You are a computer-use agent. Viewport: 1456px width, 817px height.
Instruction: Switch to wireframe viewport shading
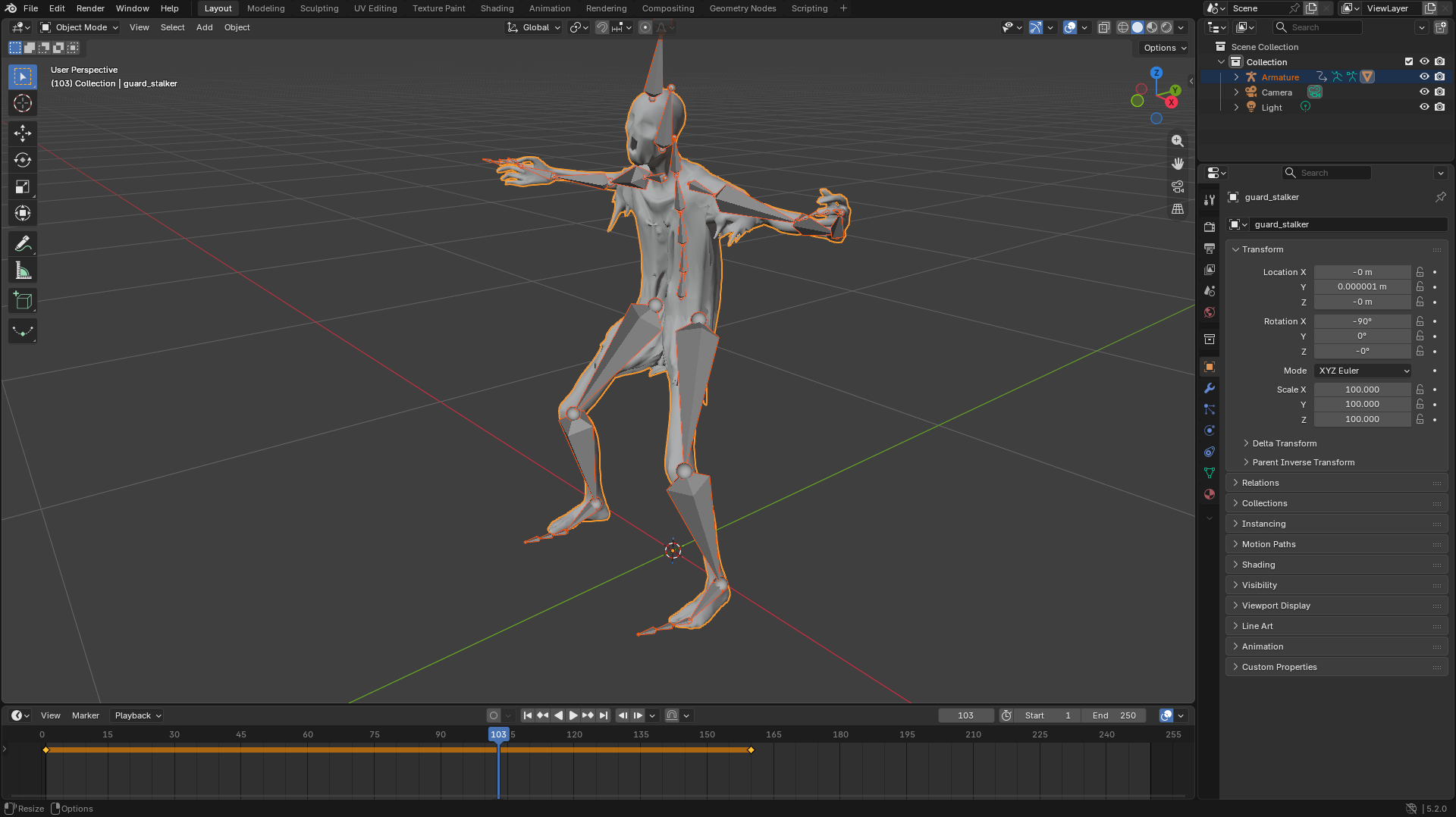[1123, 27]
